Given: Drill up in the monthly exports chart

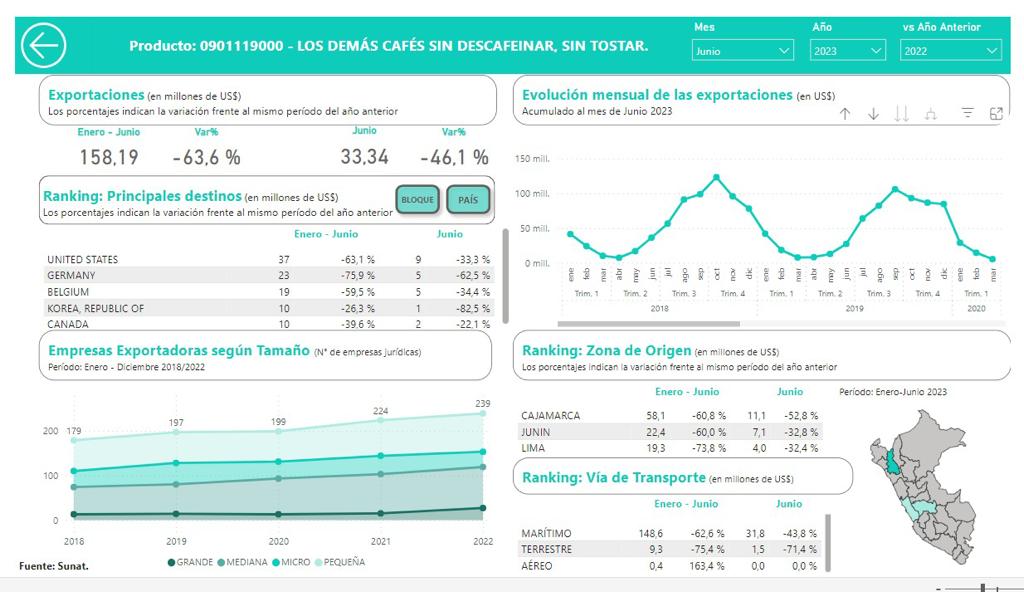Looking at the screenshot, I should tap(845, 114).
